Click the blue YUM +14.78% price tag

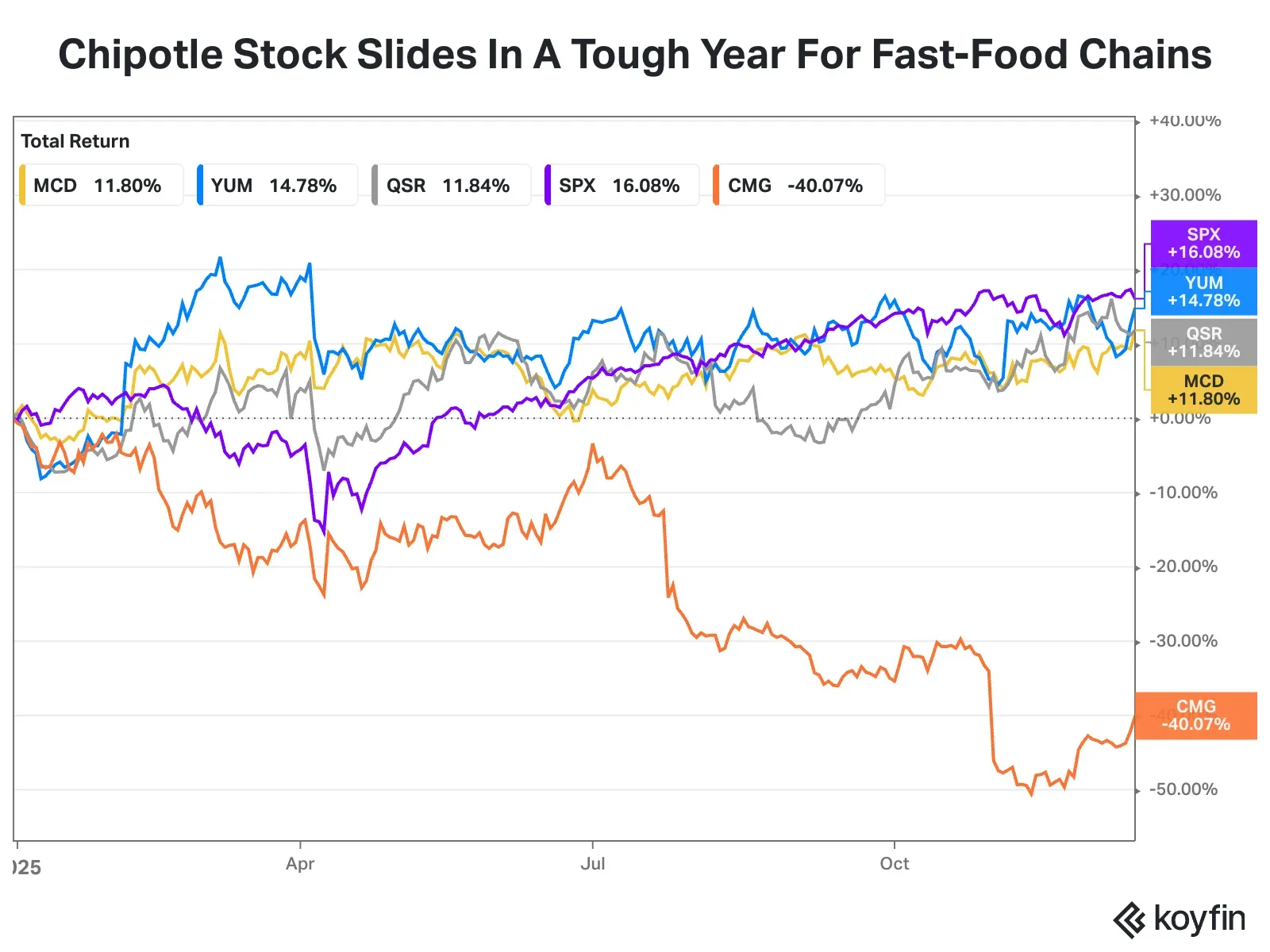1203,292
